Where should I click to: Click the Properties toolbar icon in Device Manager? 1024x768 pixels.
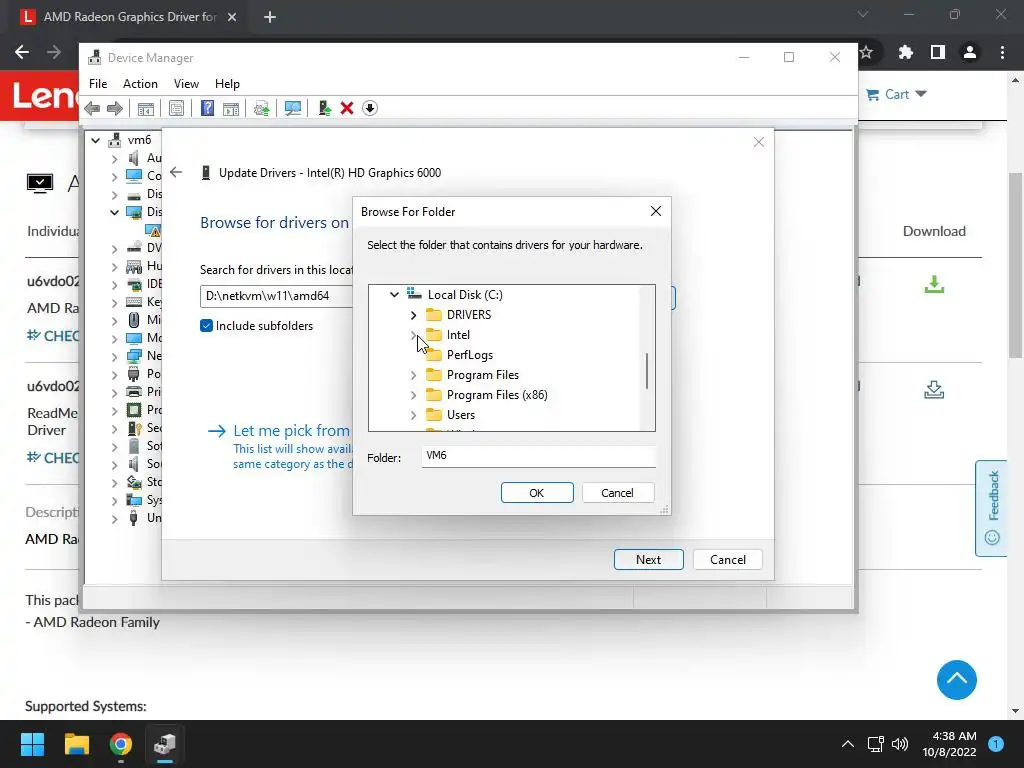pyautogui.click(x=176, y=108)
